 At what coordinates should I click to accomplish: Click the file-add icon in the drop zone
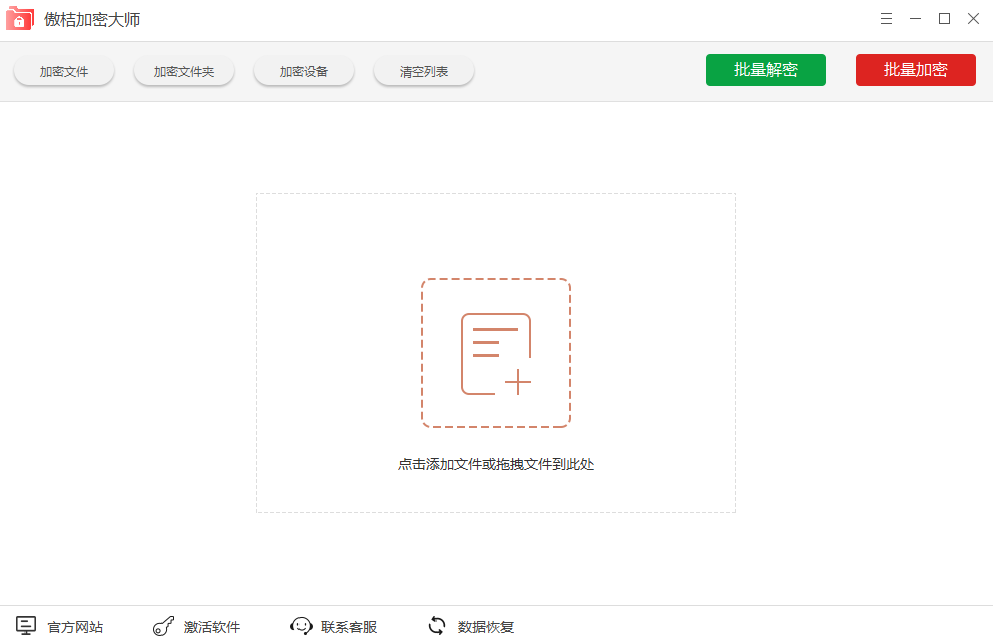click(x=496, y=351)
